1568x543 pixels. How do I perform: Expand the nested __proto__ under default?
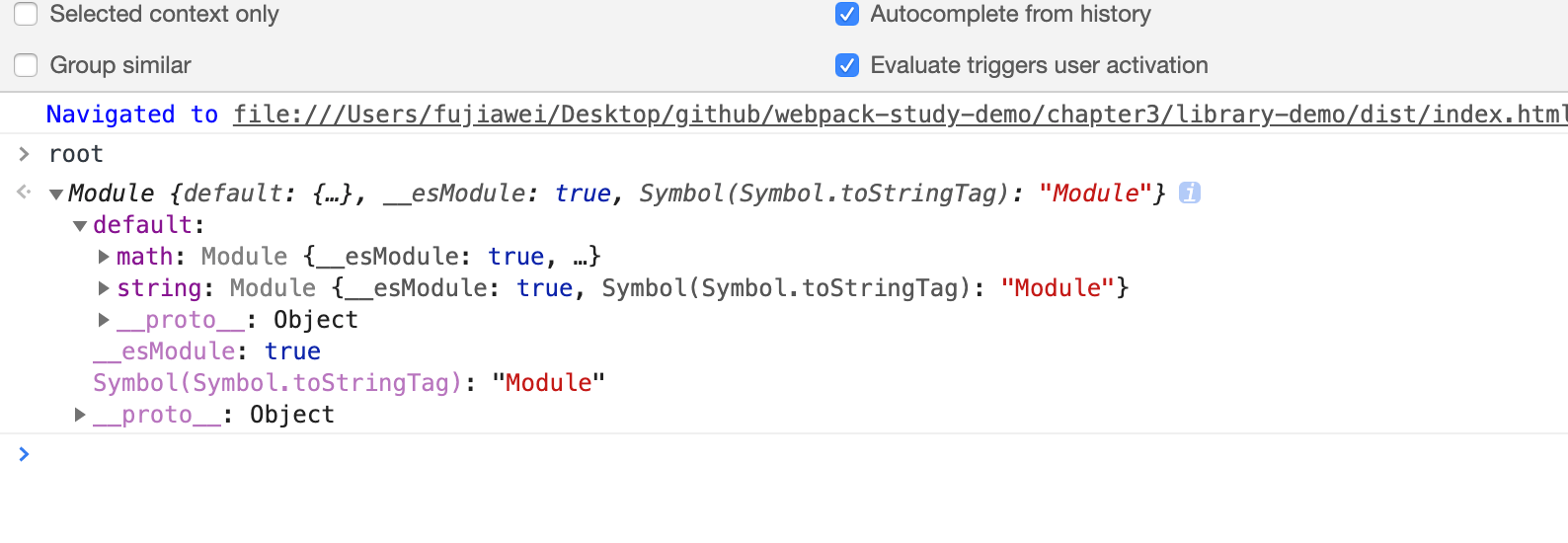pos(104,321)
